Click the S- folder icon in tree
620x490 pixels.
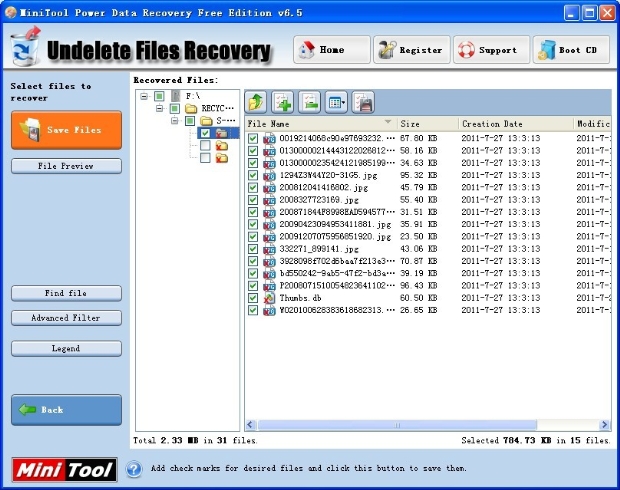[206, 120]
